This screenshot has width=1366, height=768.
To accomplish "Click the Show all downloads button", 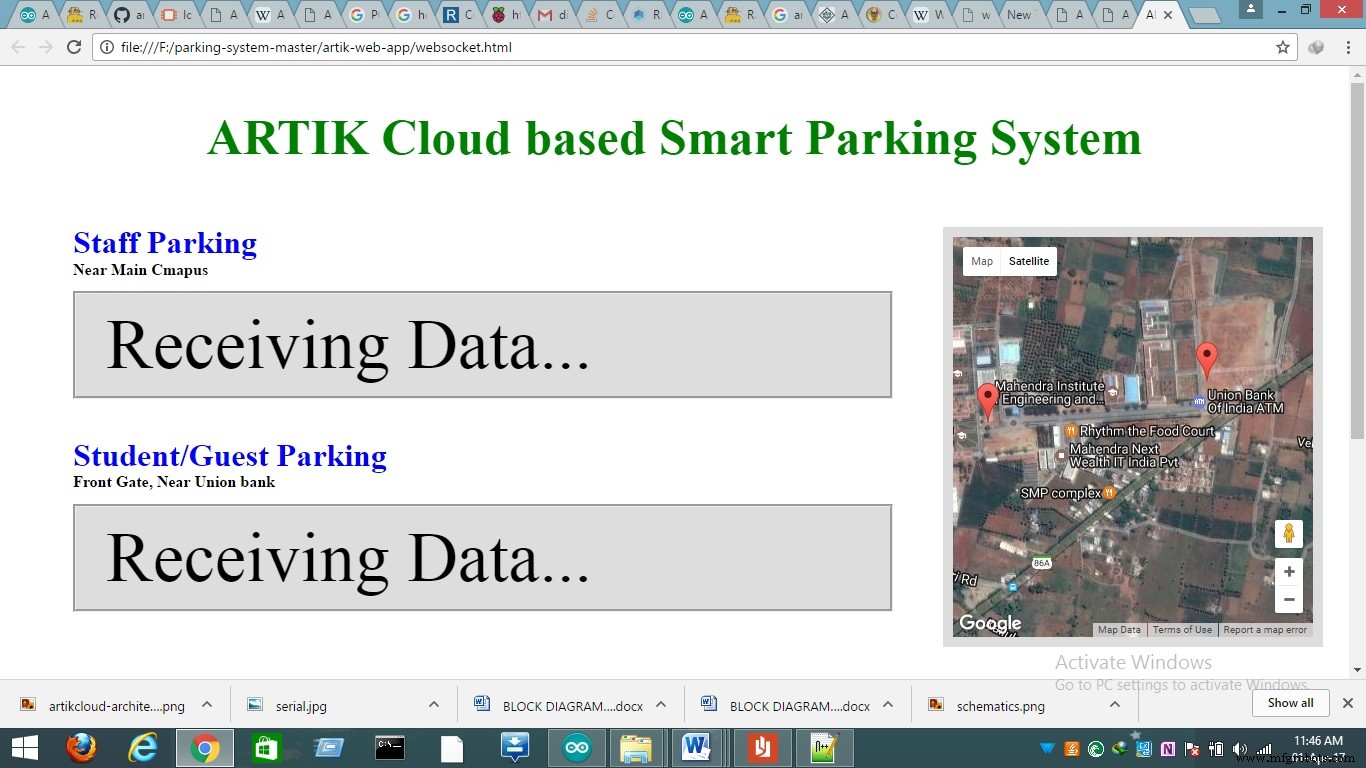I will click(x=1290, y=703).
